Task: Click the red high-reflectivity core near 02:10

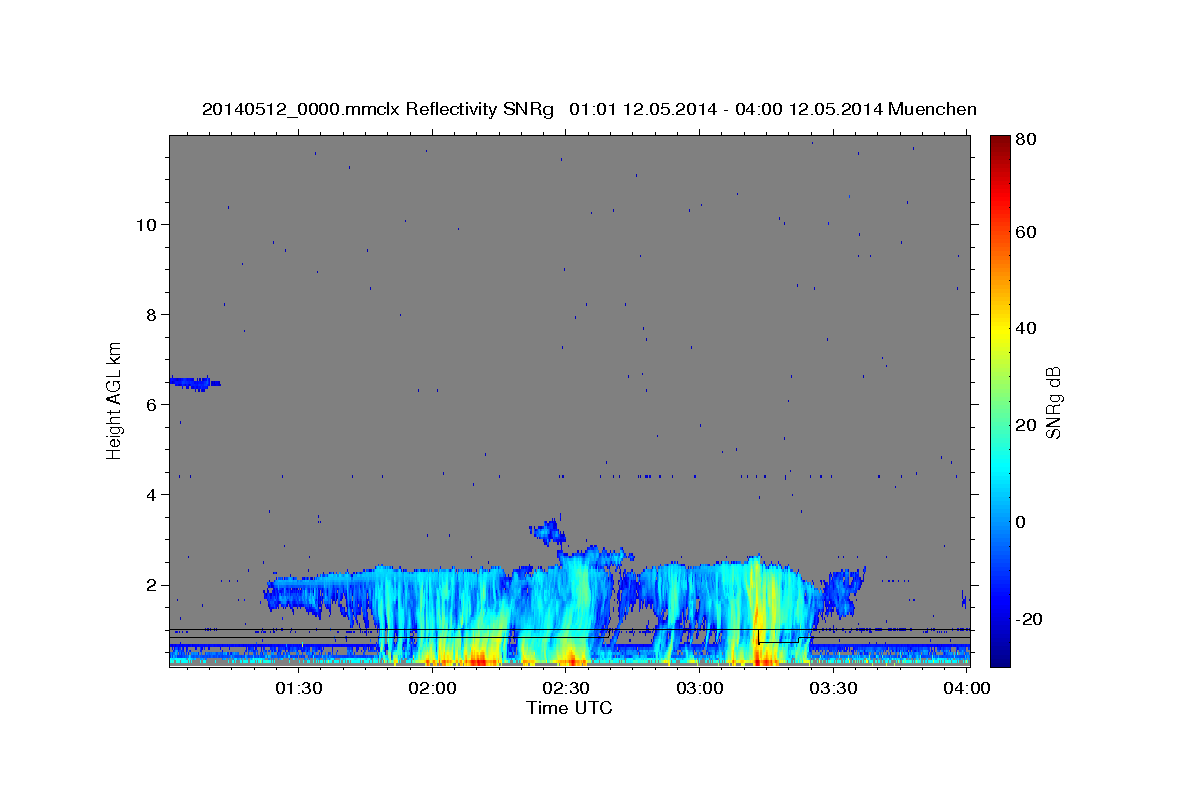Action: (477, 660)
